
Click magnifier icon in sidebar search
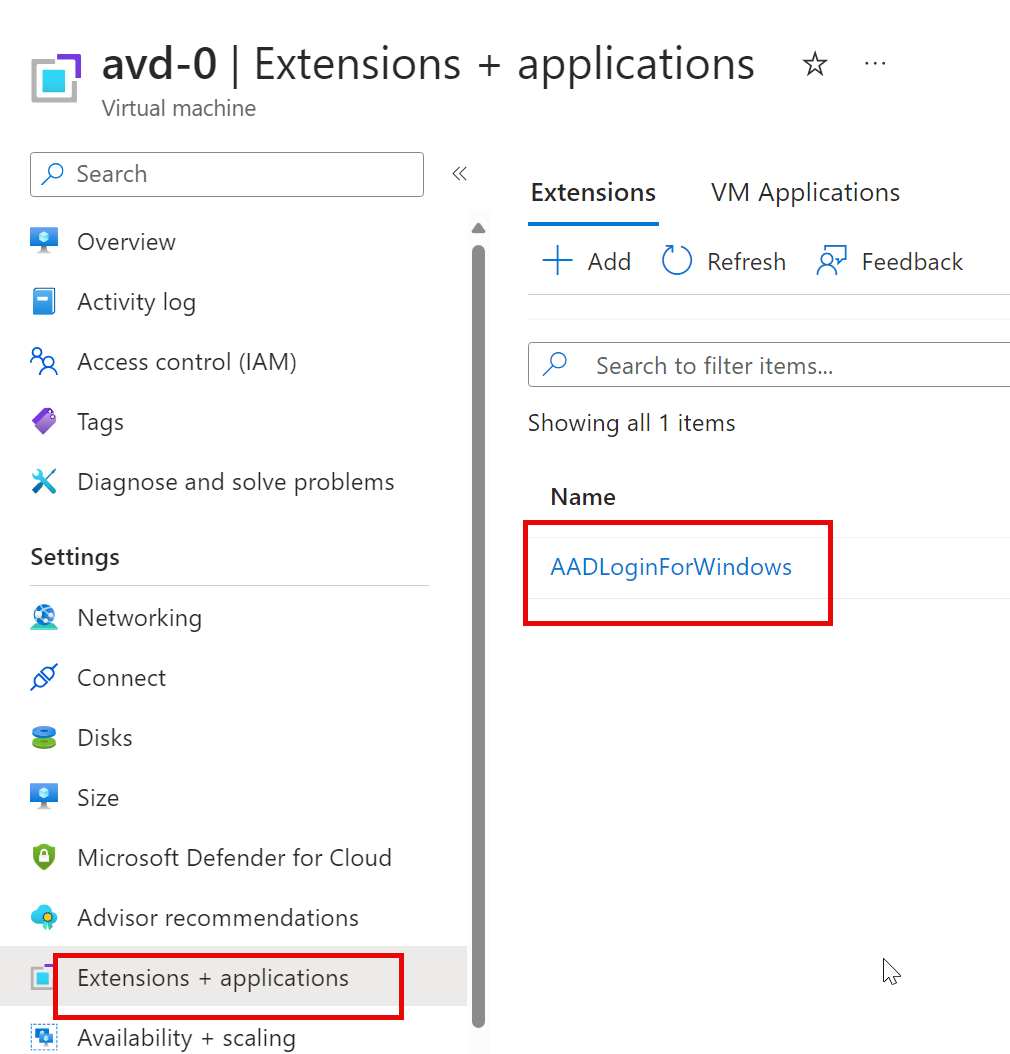point(52,173)
